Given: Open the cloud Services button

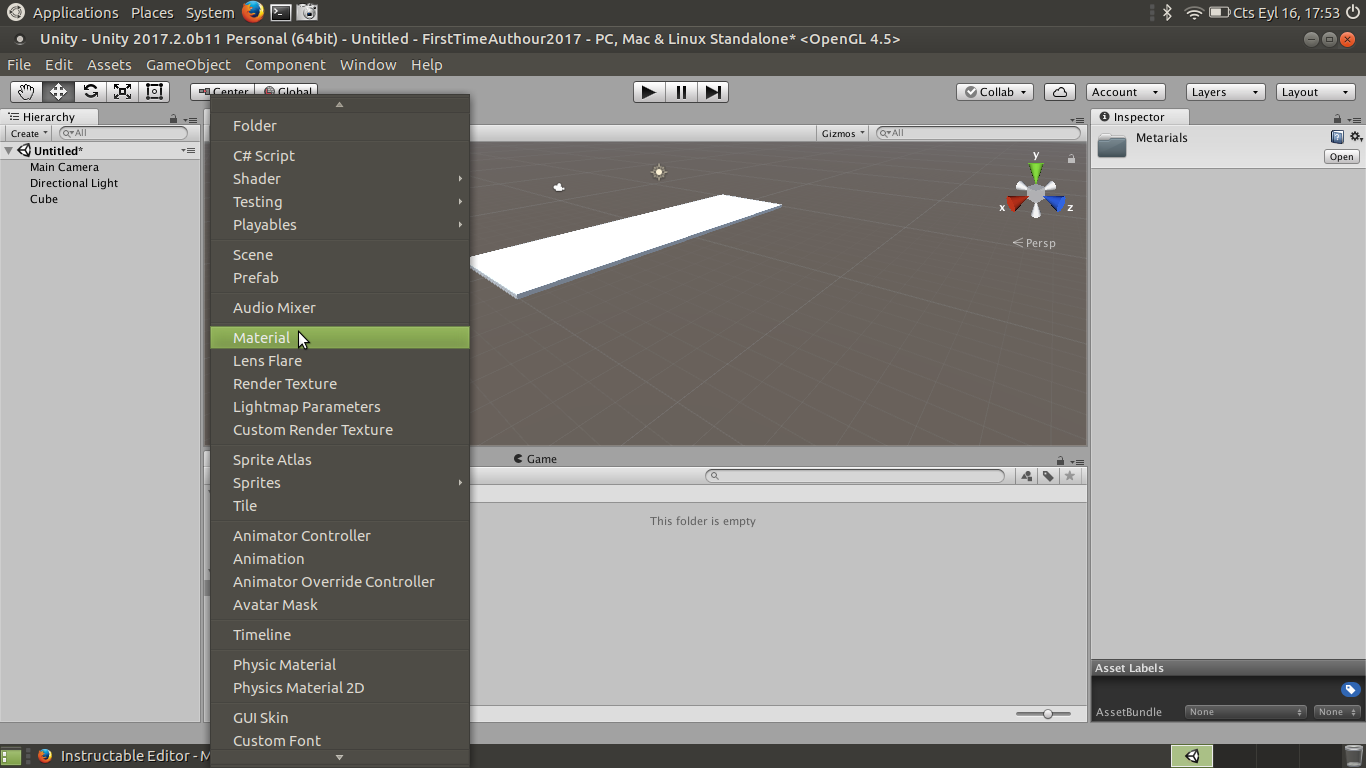Looking at the screenshot, I should pos(1060,92).
